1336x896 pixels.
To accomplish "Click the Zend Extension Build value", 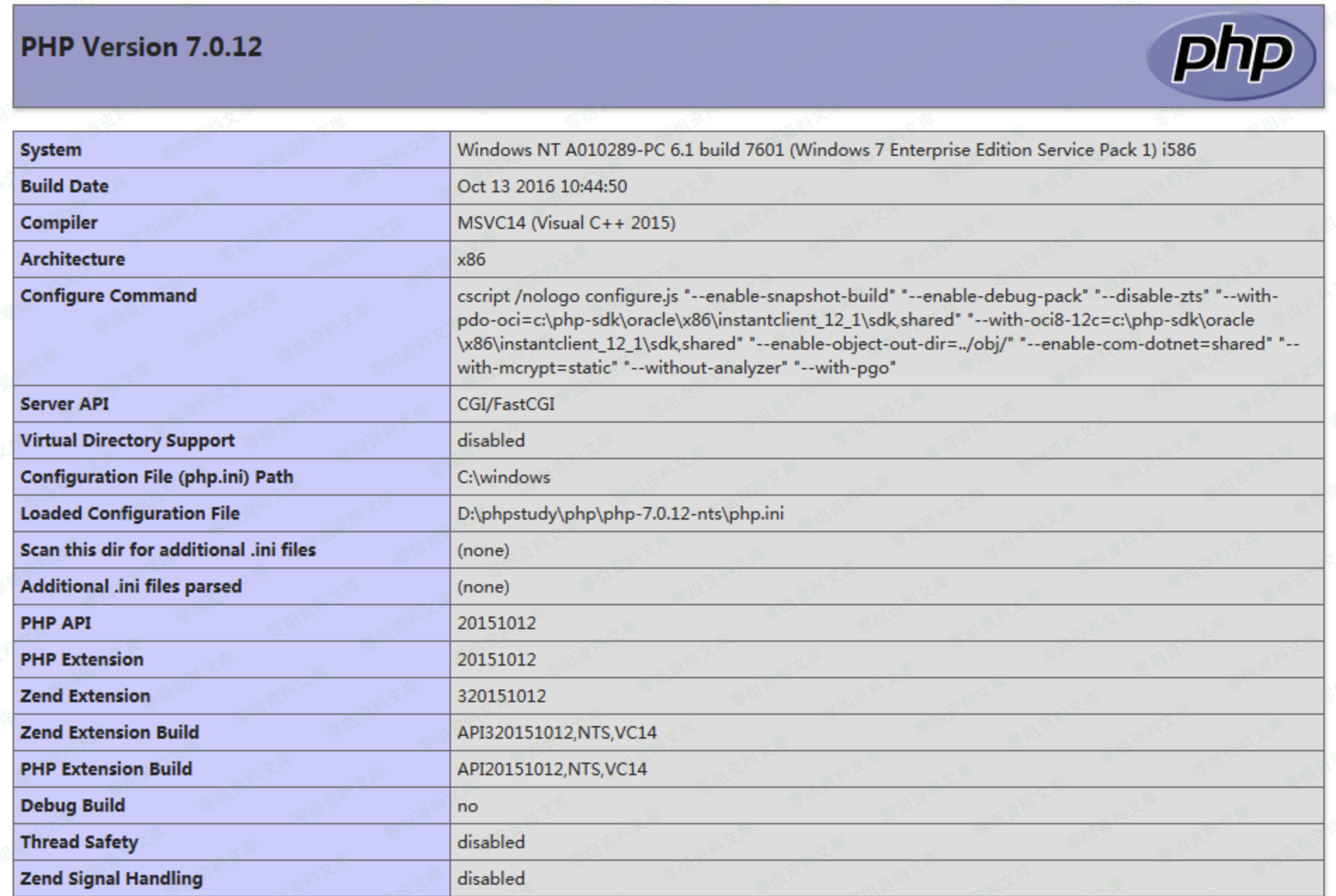I will (557, 732).
